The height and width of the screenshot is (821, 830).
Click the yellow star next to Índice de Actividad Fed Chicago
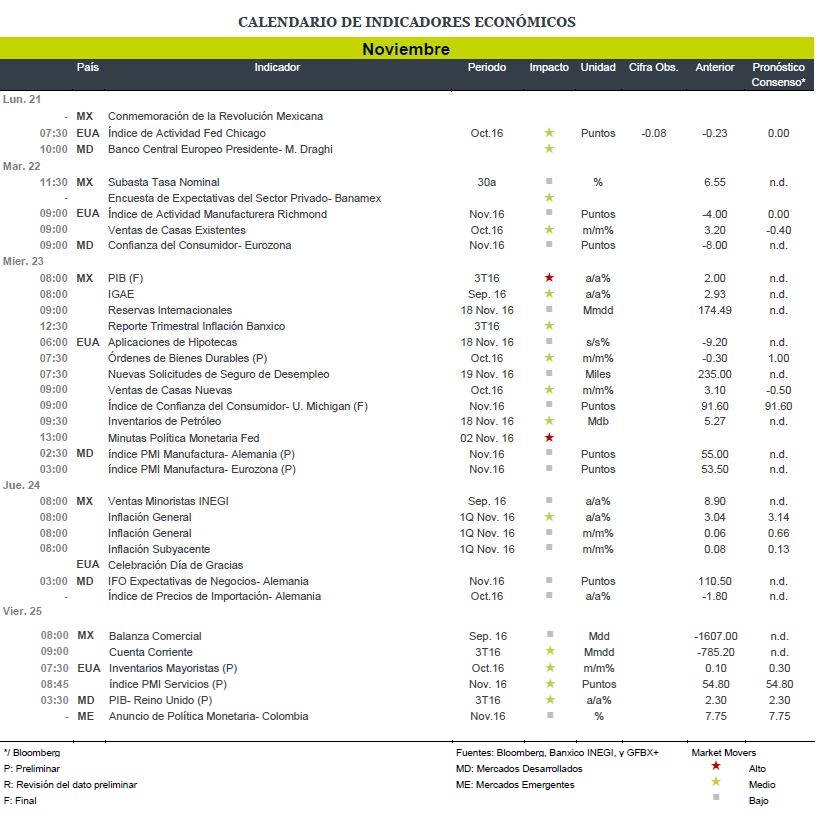[549, 132]
